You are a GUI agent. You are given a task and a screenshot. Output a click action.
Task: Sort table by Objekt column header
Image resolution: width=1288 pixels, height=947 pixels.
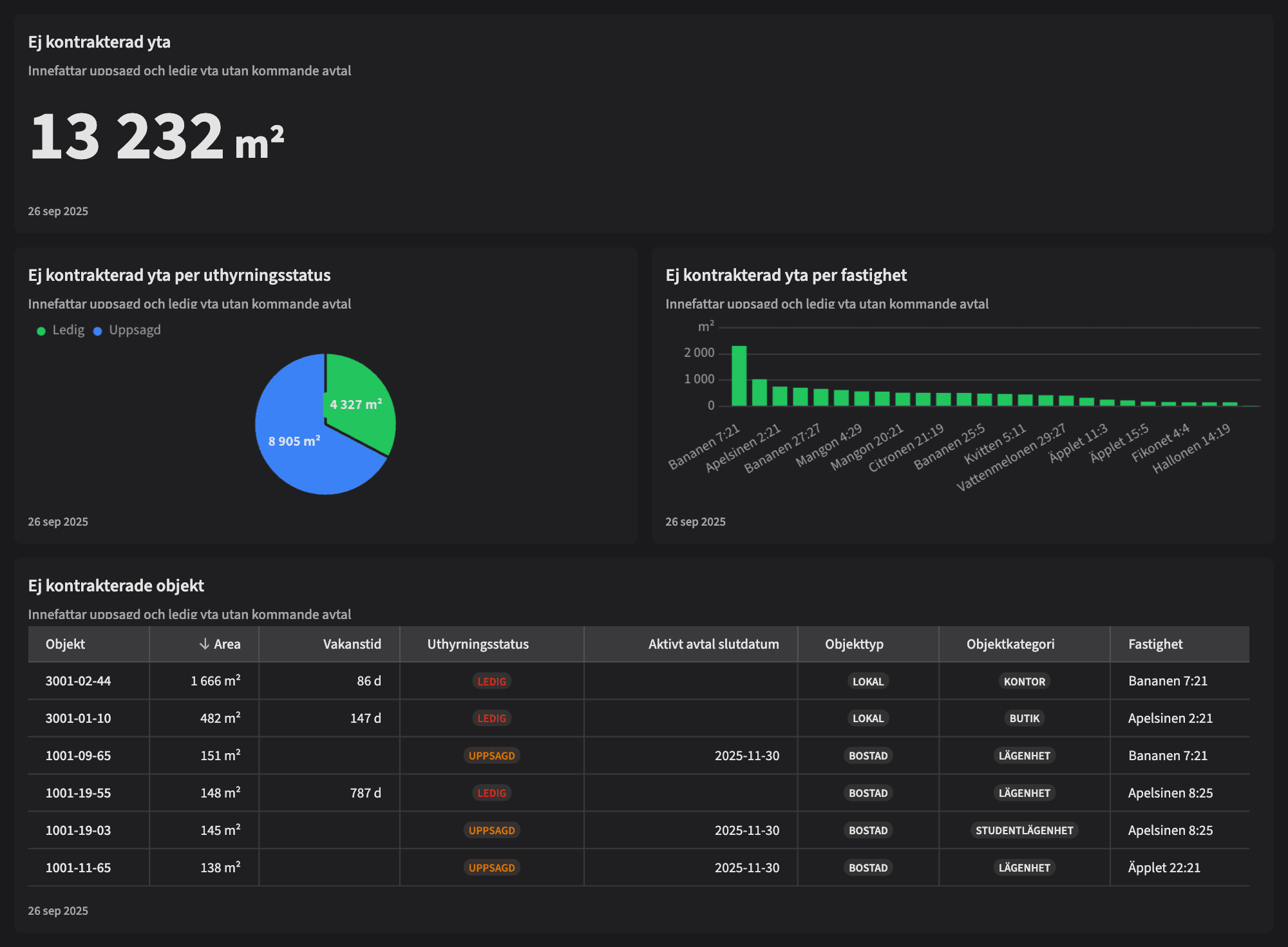click(x=65, y=644)
